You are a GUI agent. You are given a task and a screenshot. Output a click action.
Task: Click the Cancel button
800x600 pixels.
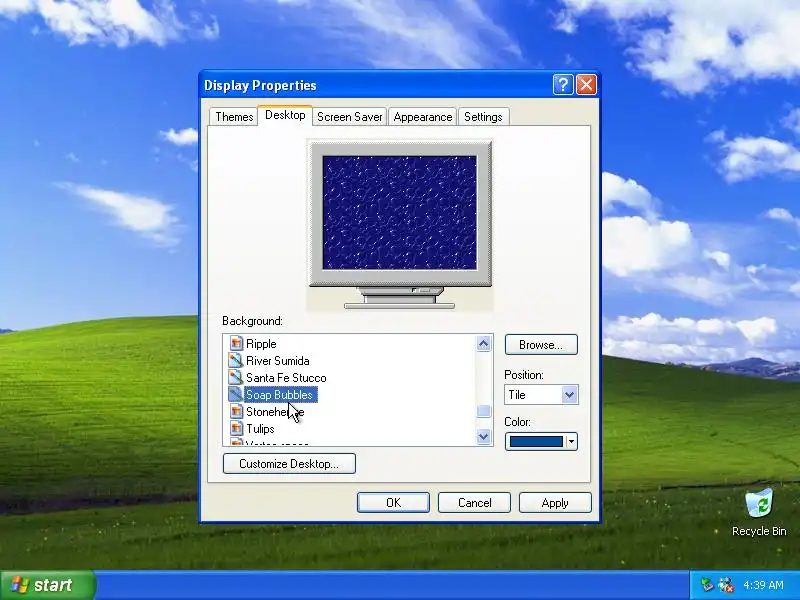point(474,503)
